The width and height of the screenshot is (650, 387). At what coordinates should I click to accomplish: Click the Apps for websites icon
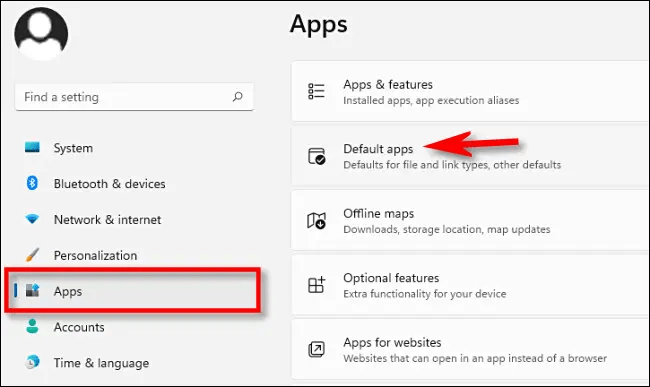[x=316, y=349]
